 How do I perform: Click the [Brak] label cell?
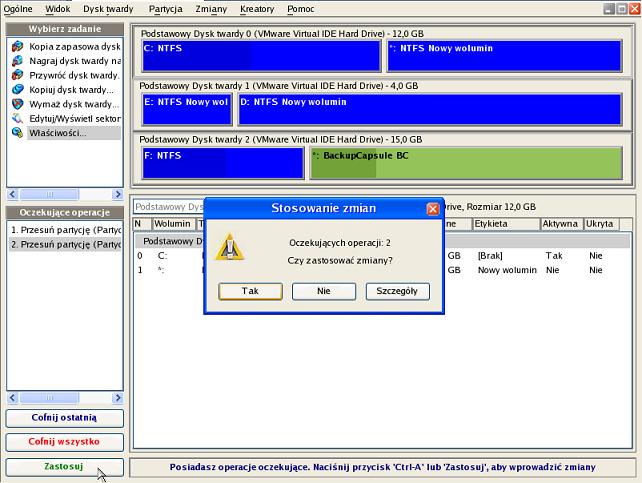pos(490,256)
